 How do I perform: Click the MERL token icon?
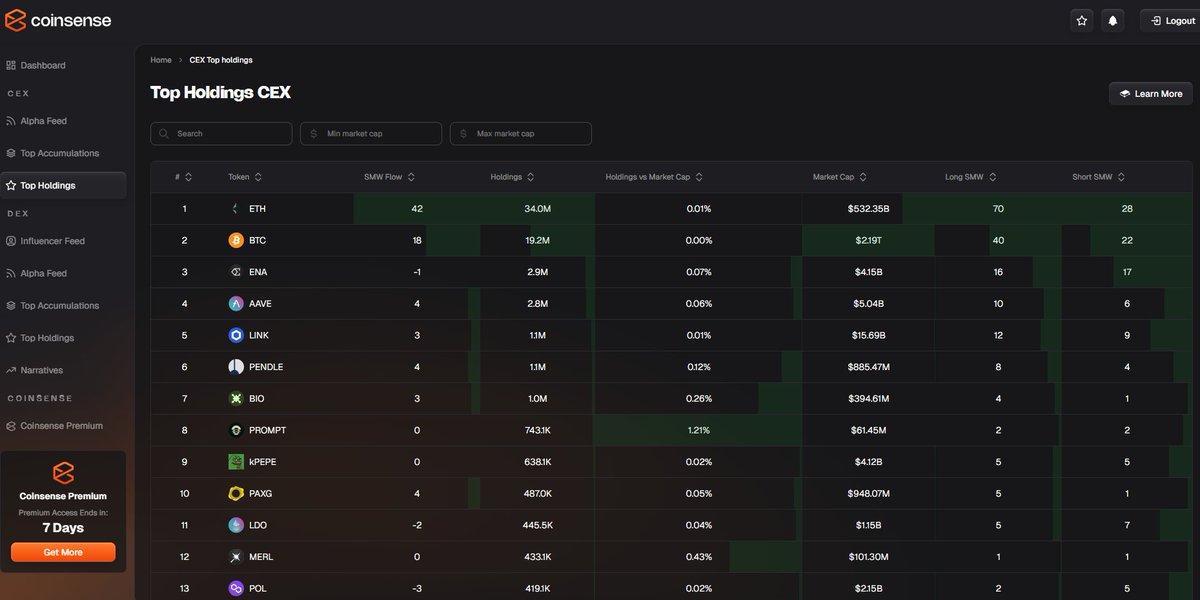[236, 556]
